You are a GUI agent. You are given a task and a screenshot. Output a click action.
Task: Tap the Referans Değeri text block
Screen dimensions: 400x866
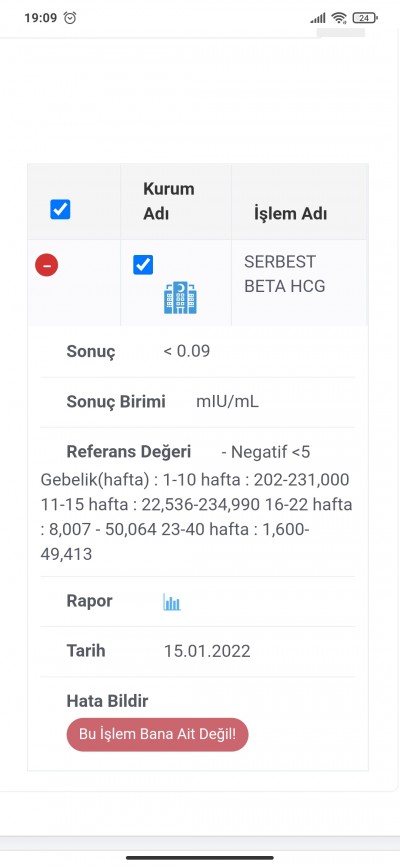point(197,503)
